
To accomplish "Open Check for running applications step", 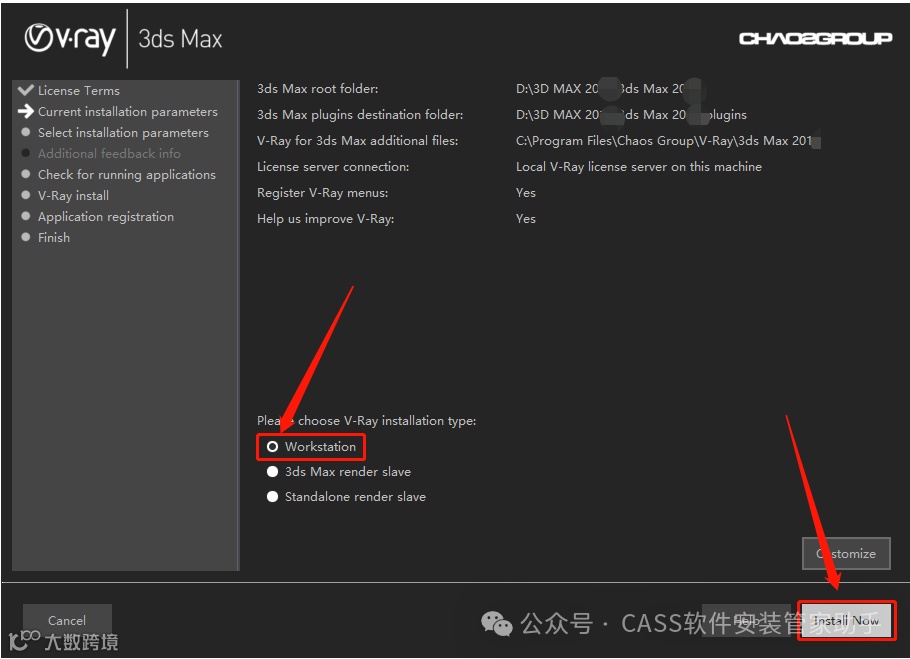I will (x=127, y=175).
